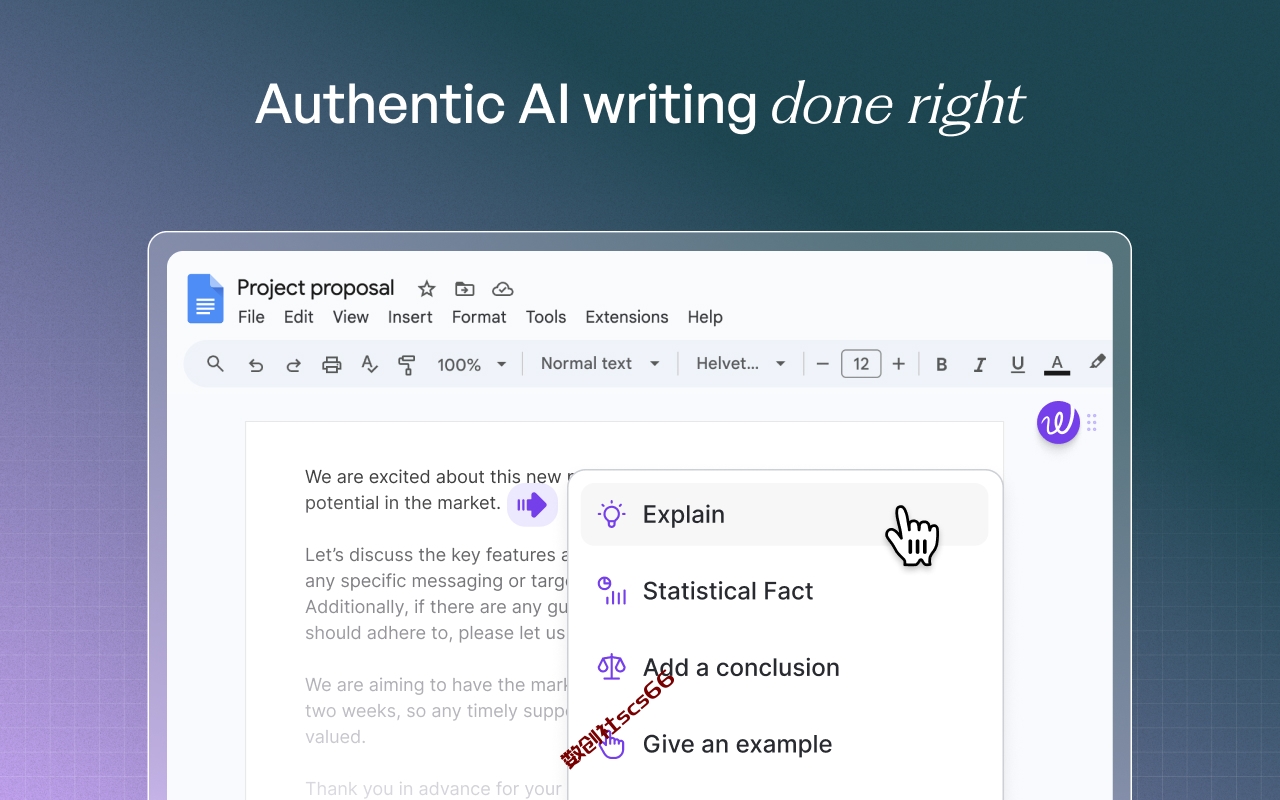Toggle italic formatting

coord(980,365)
